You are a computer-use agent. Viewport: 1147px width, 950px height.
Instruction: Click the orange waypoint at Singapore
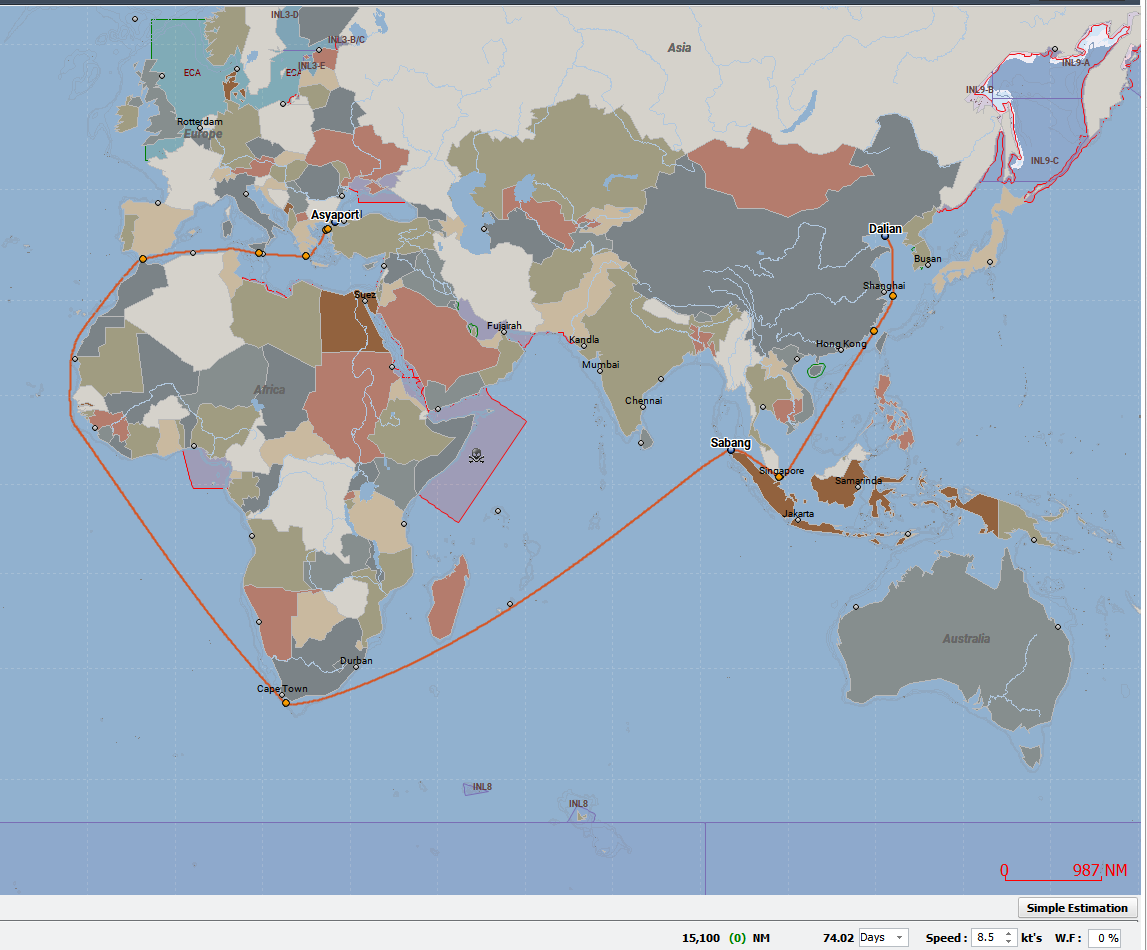pyautogui.click(x=779, y=477)
